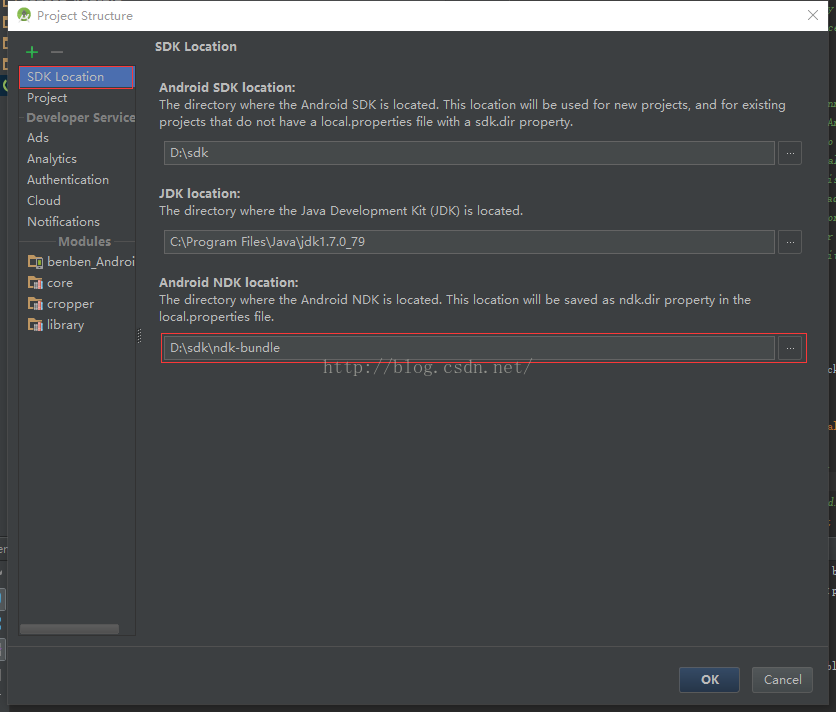Confirm the dialog with OK
The height and width of the screenshot is (712, 836).
pos(709,679)
